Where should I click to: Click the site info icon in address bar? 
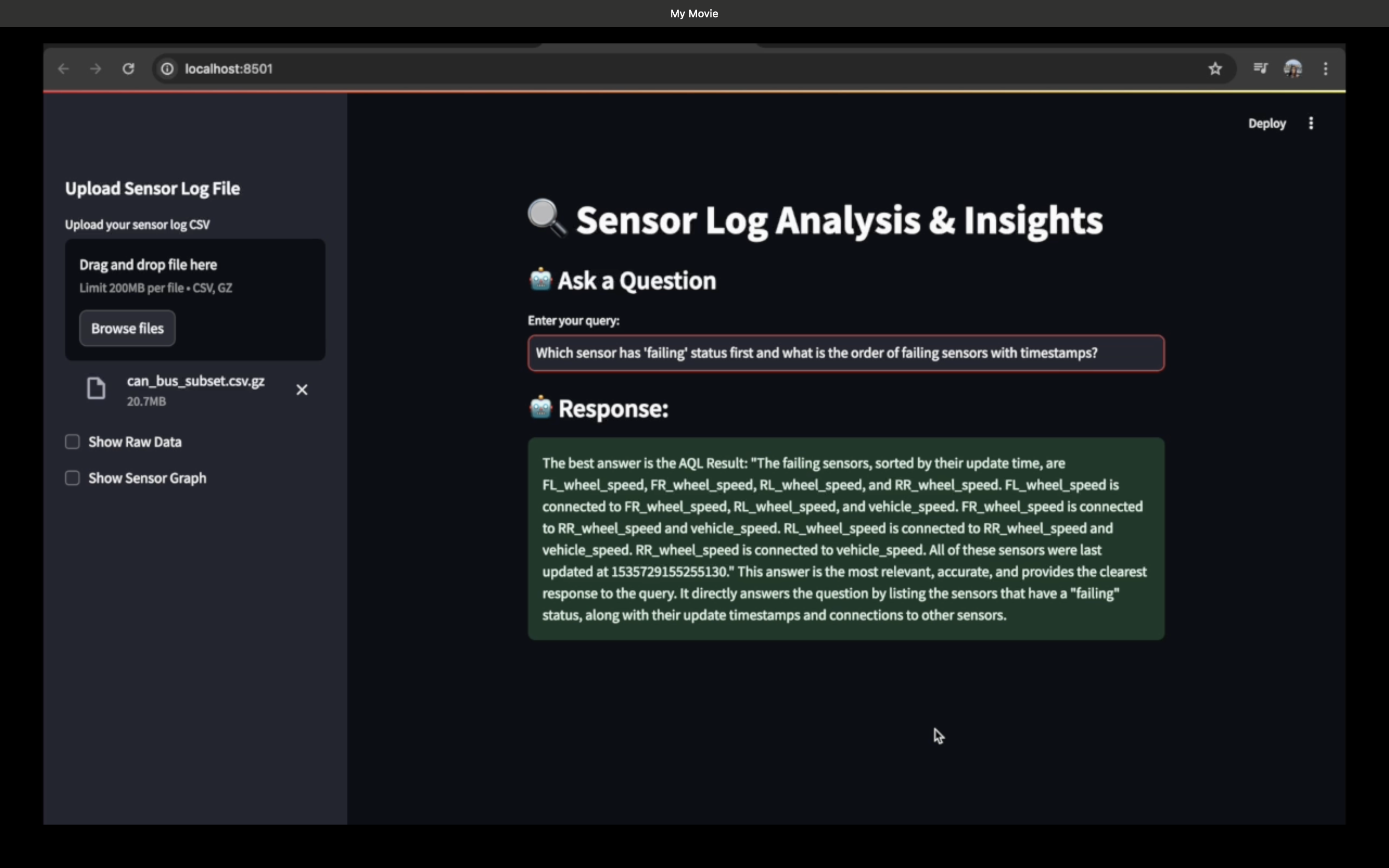[167, 69]
